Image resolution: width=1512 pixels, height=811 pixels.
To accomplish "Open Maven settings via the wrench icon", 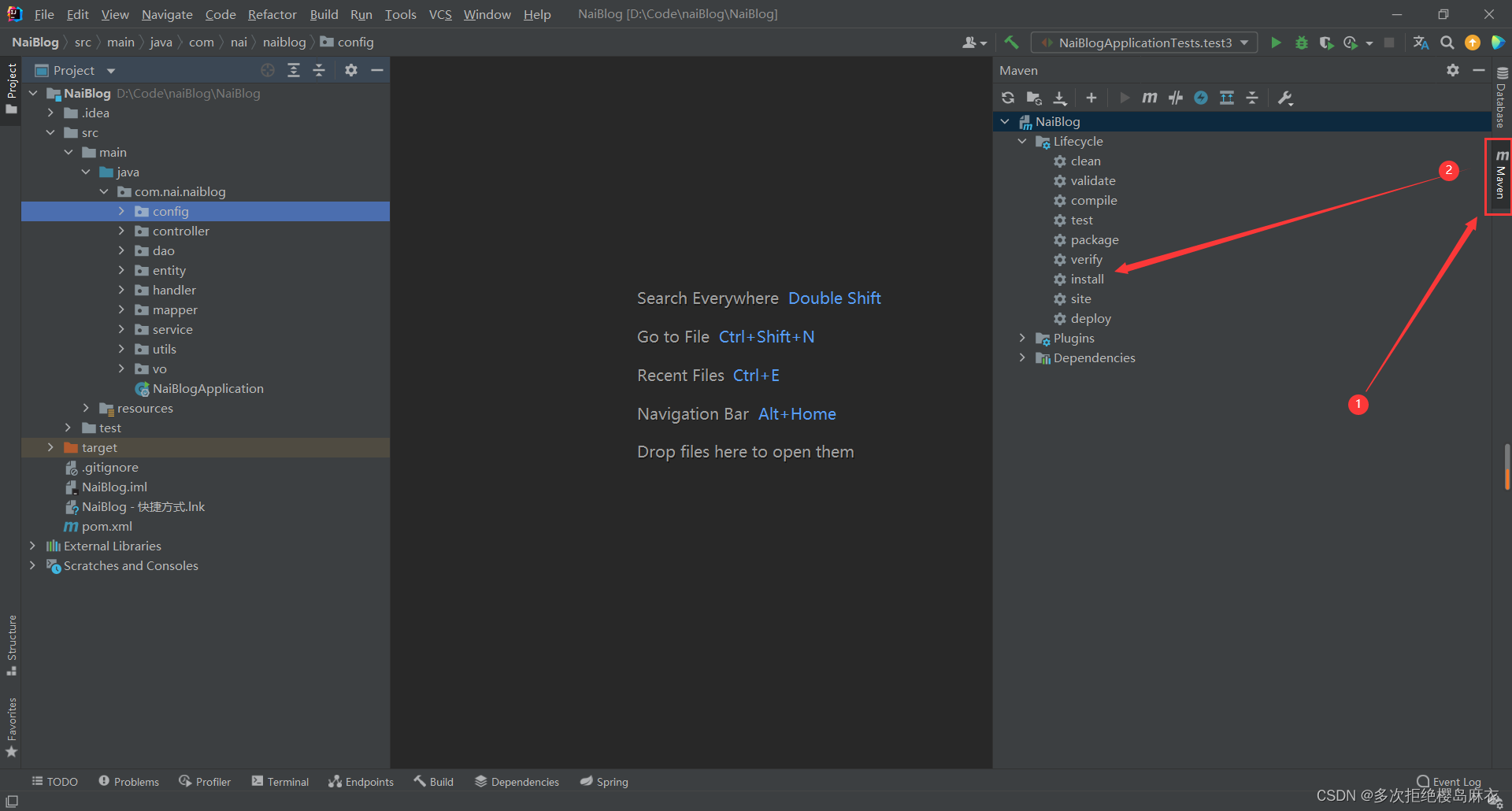I will pos(1285,98).
